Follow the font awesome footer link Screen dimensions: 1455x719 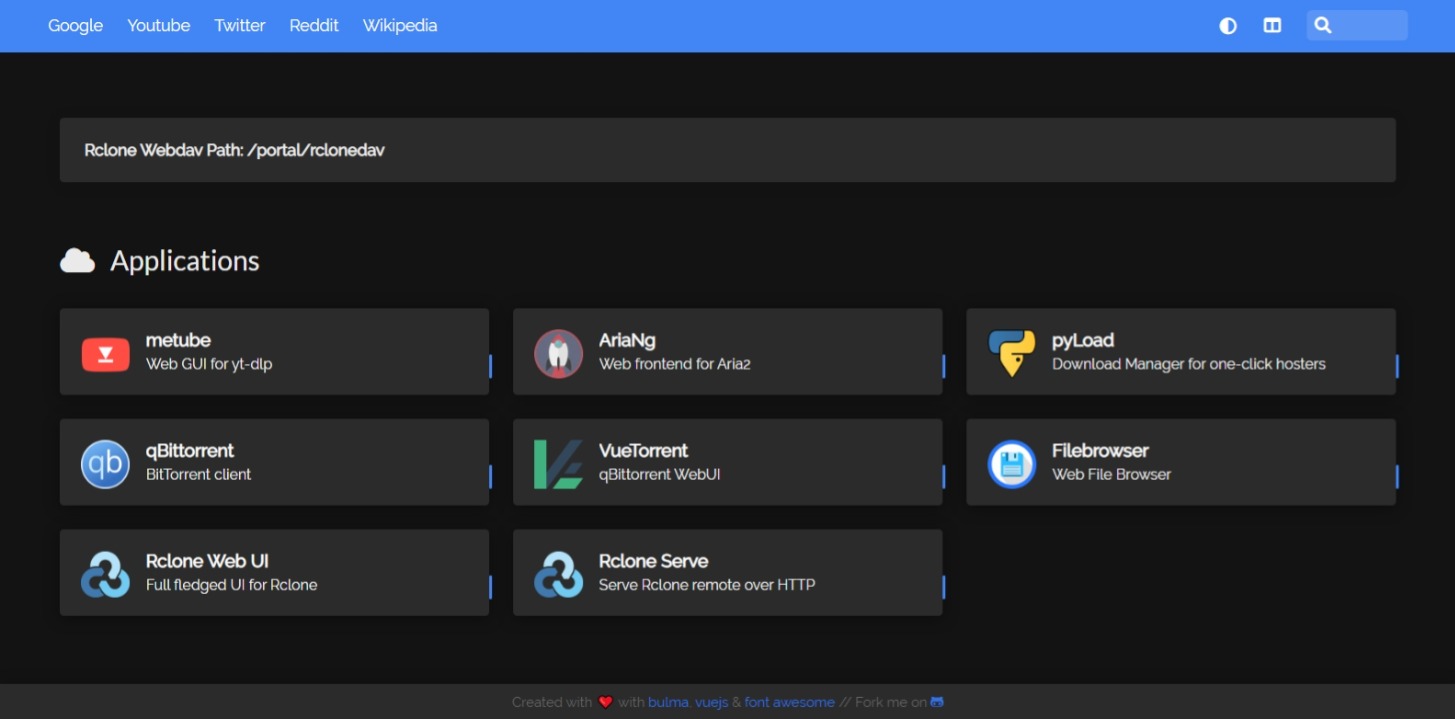click(789, 702)
